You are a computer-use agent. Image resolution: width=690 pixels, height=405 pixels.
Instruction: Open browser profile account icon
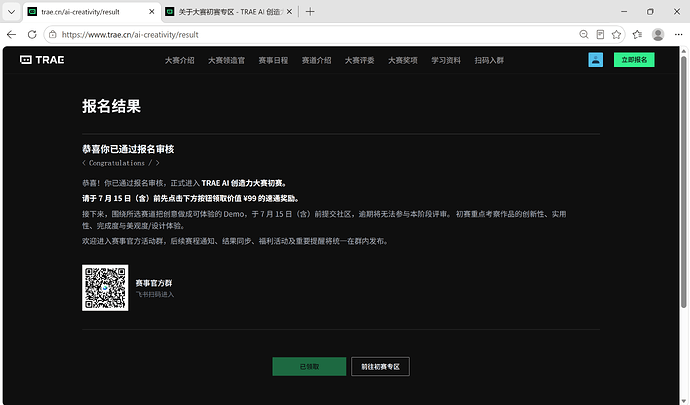pyautogui.click(x=658, y=34)
